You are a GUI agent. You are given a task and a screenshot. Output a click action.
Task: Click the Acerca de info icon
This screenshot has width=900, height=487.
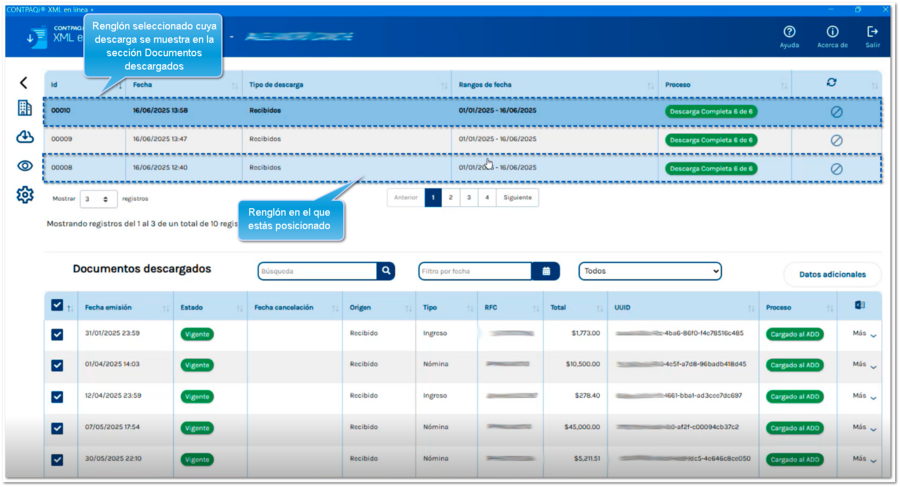pyautogui.click(x=832, y=33)
